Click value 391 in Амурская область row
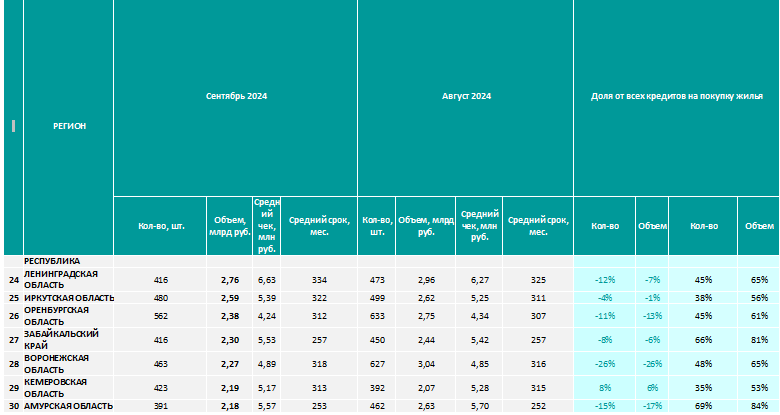Image resolution: width=780 pixels, height=415 pixels. [x=161, y=407]
